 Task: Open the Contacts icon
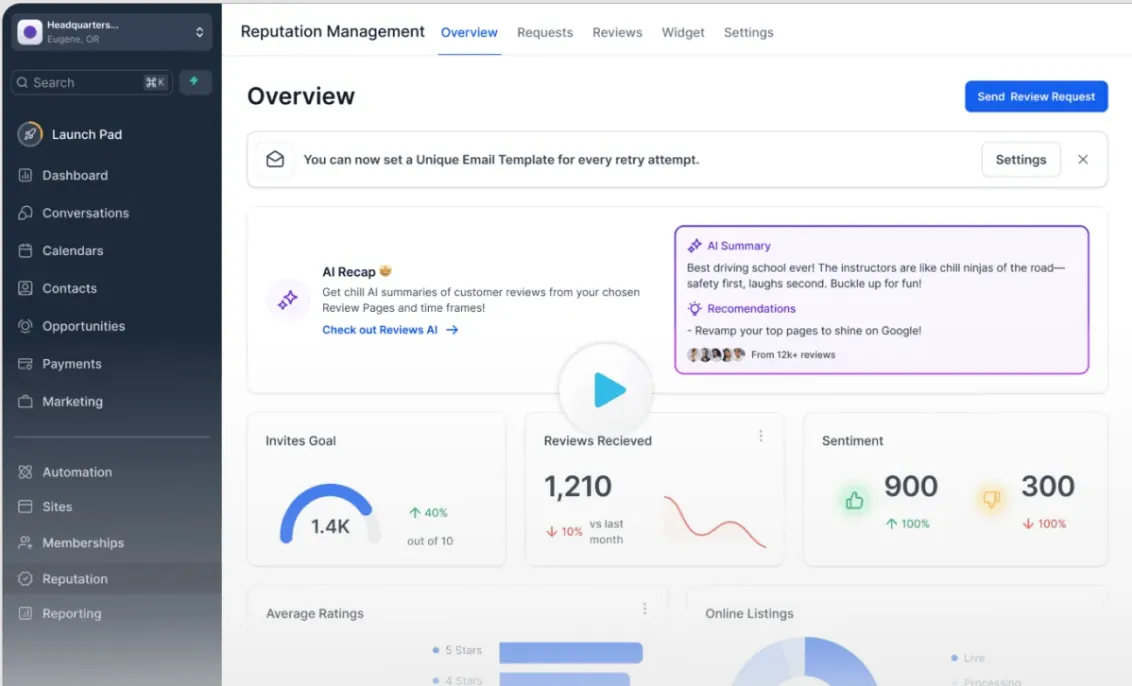pos(25,288)
